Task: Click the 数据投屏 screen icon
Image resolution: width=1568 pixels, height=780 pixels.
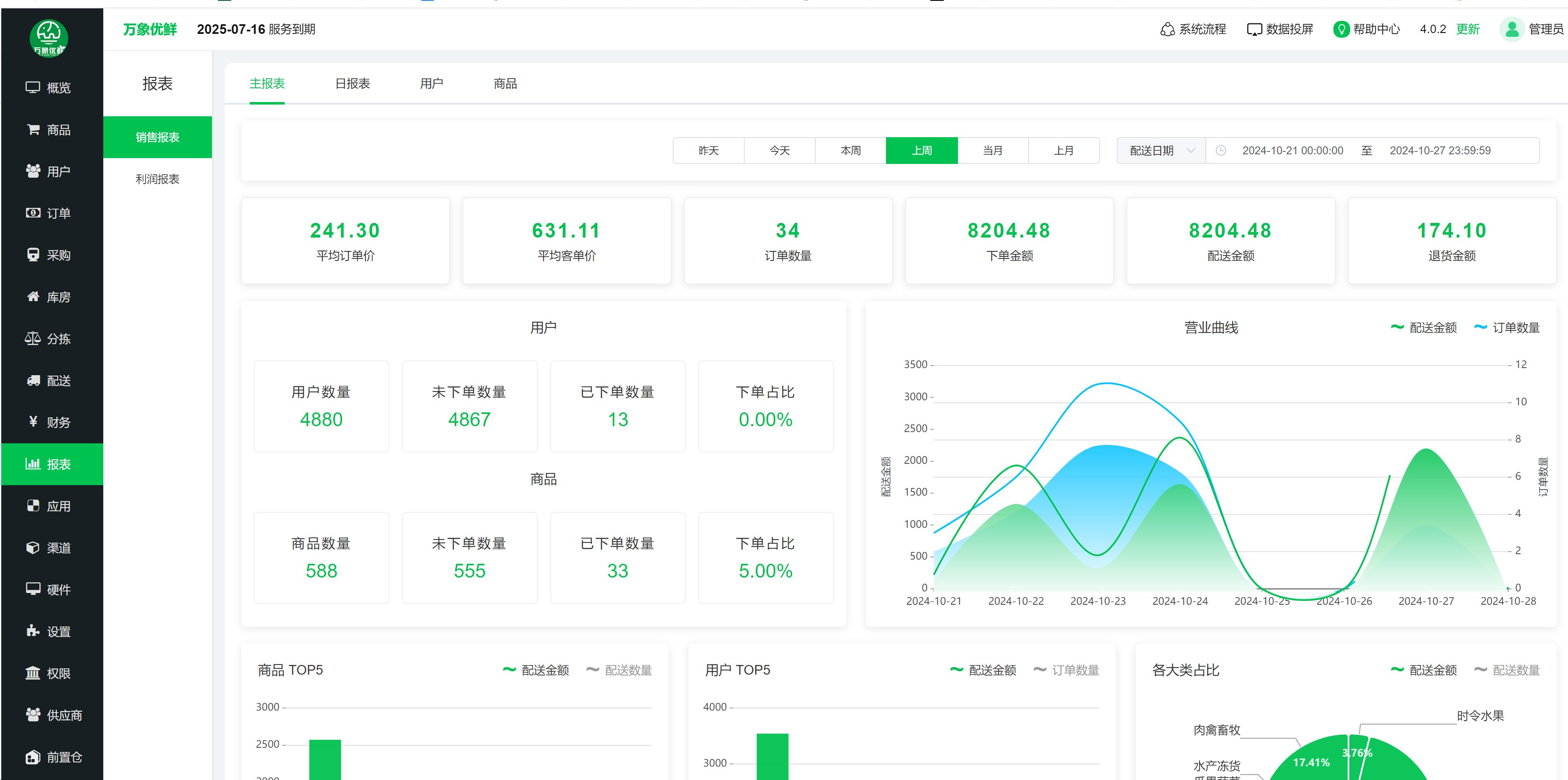Action: (x=1254, y=29)
